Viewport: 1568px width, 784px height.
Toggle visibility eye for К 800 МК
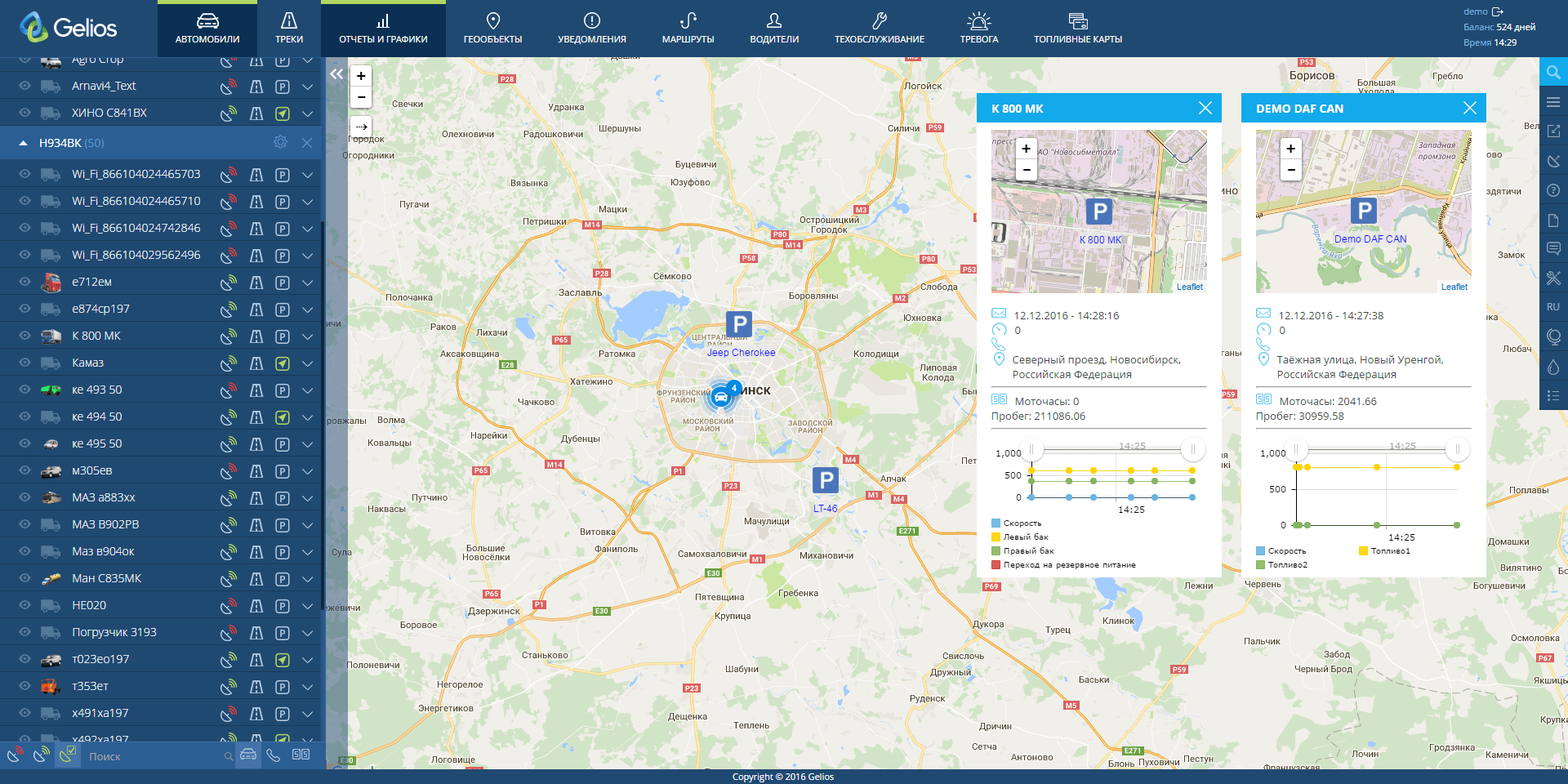pos(24,336)
